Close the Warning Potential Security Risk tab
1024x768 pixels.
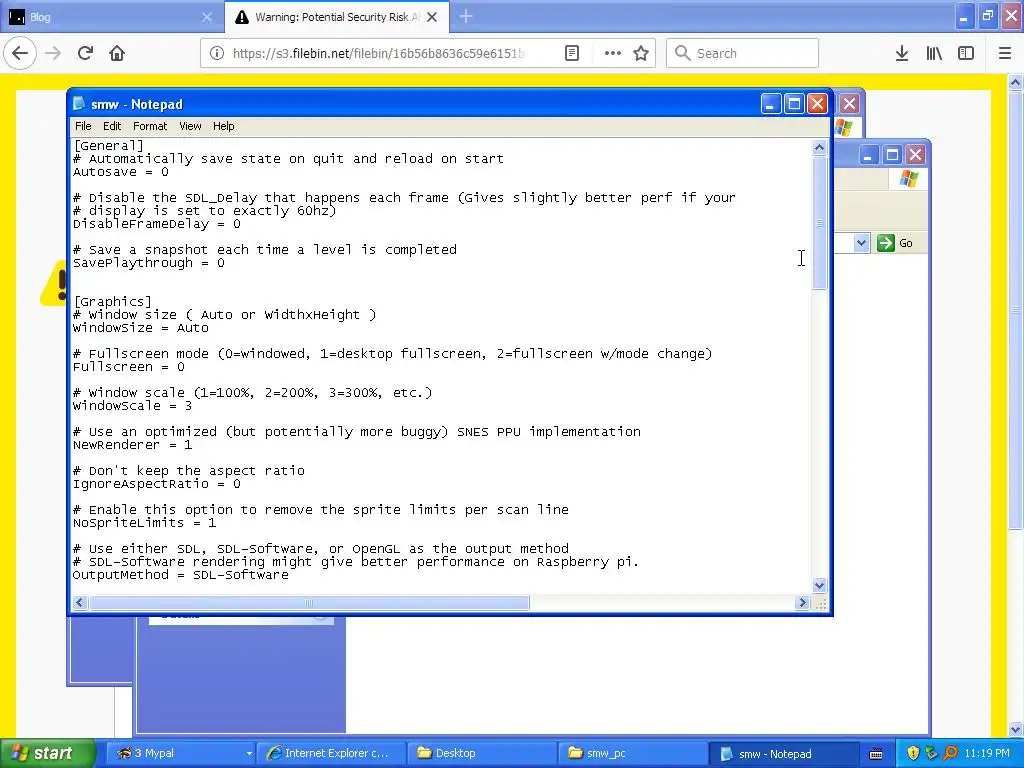pyautogui.click(x=432, y=17)
